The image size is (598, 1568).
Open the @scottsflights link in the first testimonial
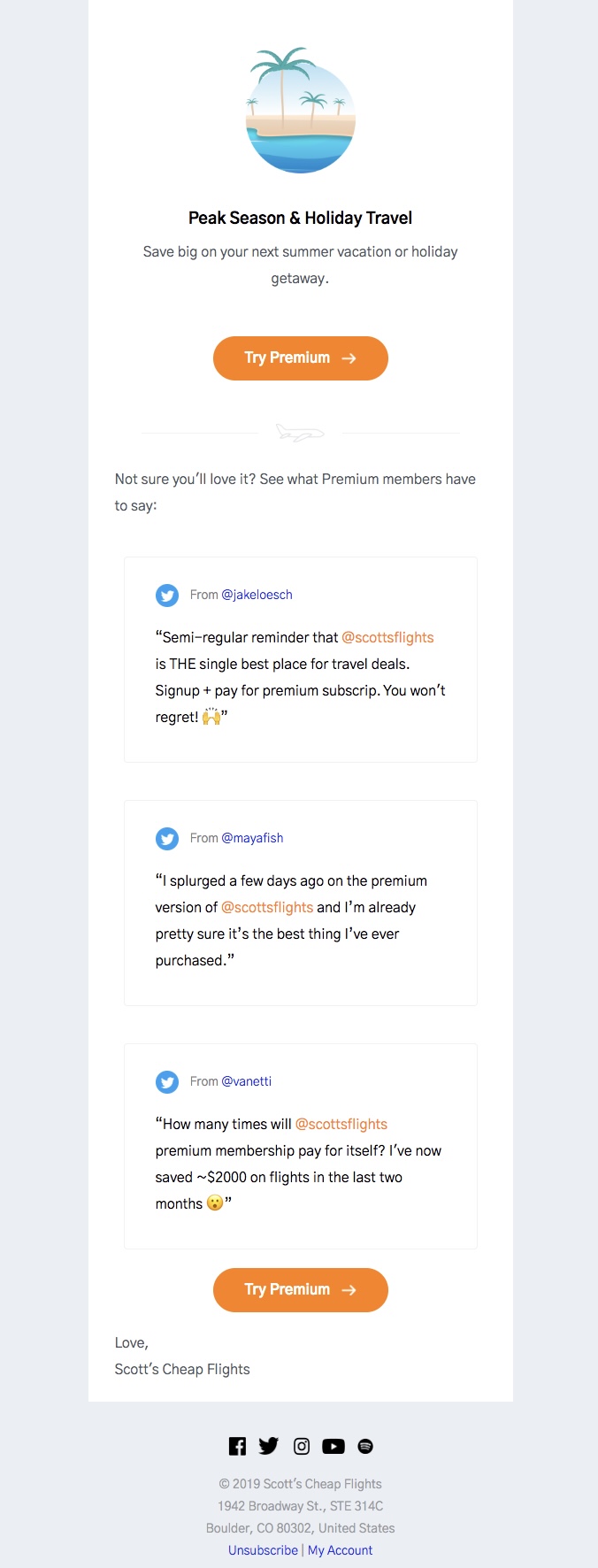pyautogui.click(x=387, y=637)
